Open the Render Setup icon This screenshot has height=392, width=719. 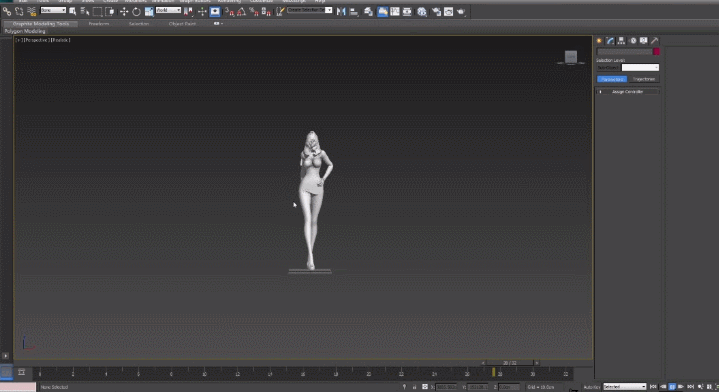pyautogui.click(x=436, y=11)
